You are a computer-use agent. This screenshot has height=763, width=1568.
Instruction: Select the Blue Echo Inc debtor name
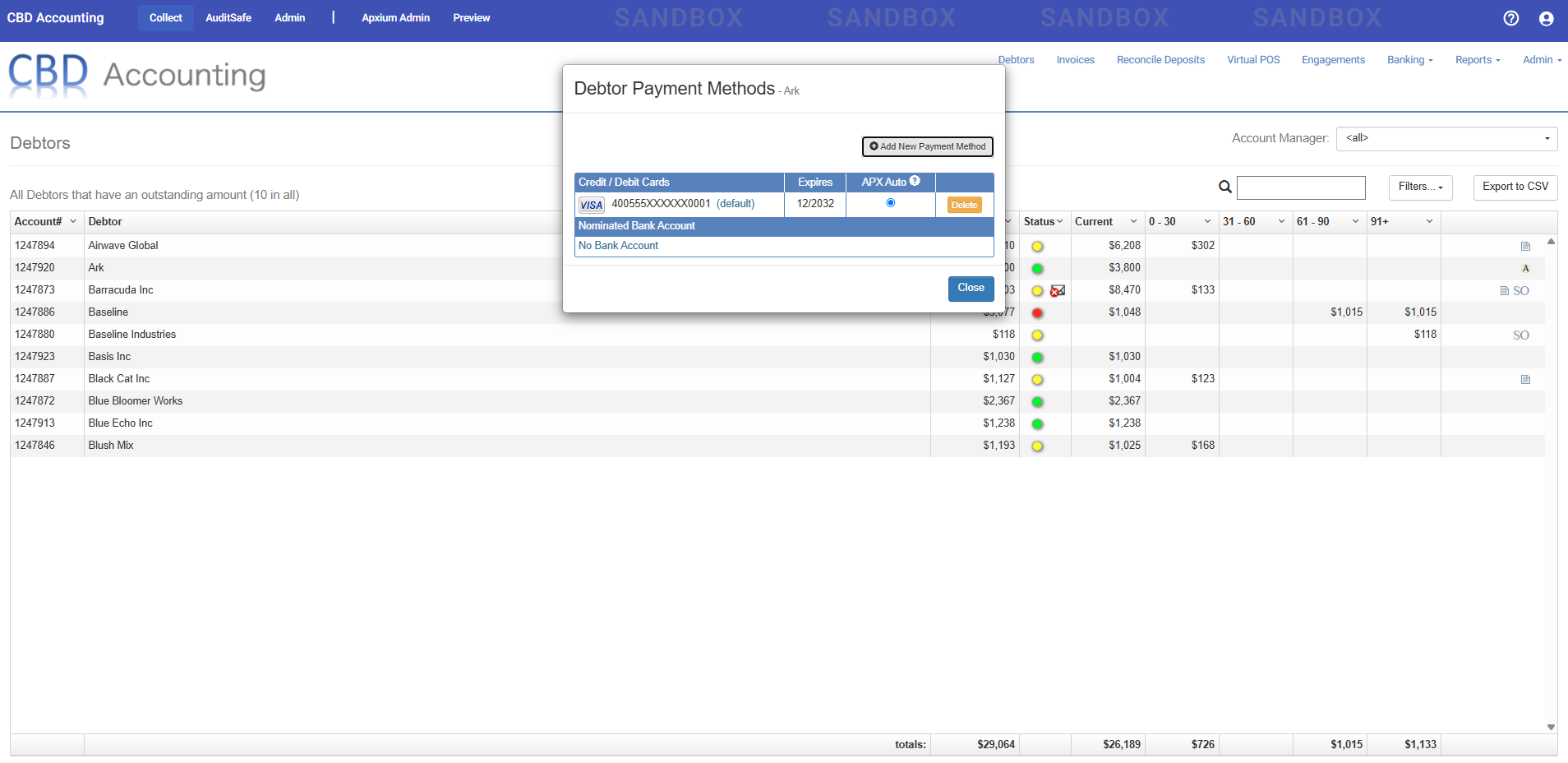click(x=121, y=423)
